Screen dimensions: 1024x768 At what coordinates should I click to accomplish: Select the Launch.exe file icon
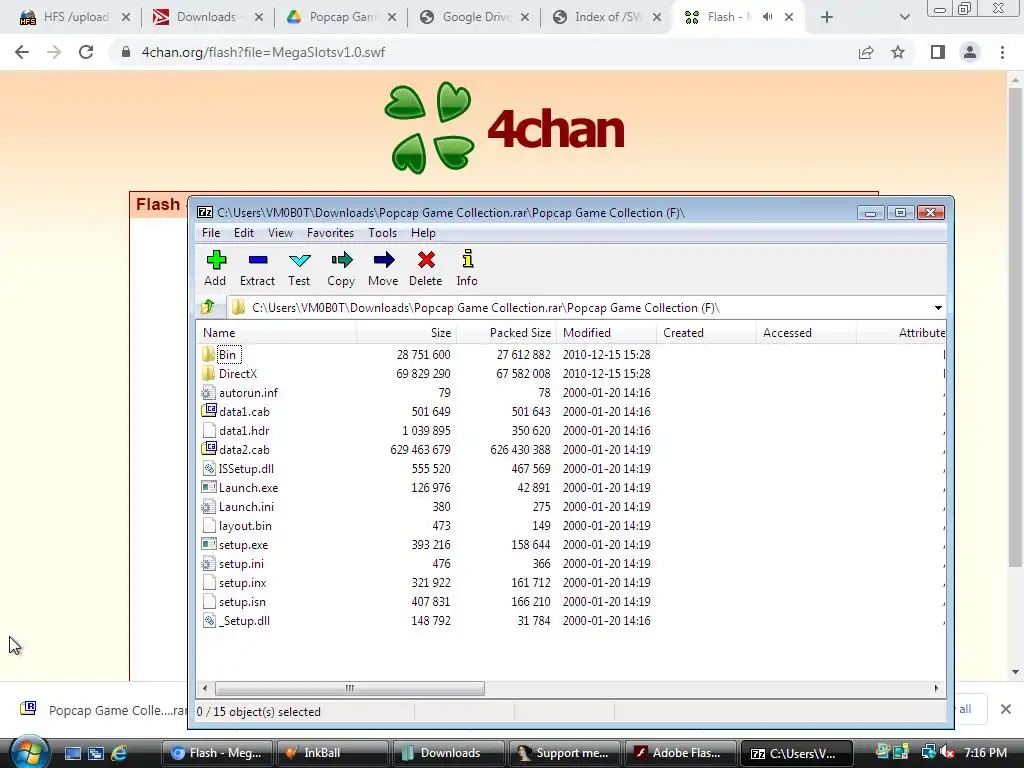(x=208, y=487)
